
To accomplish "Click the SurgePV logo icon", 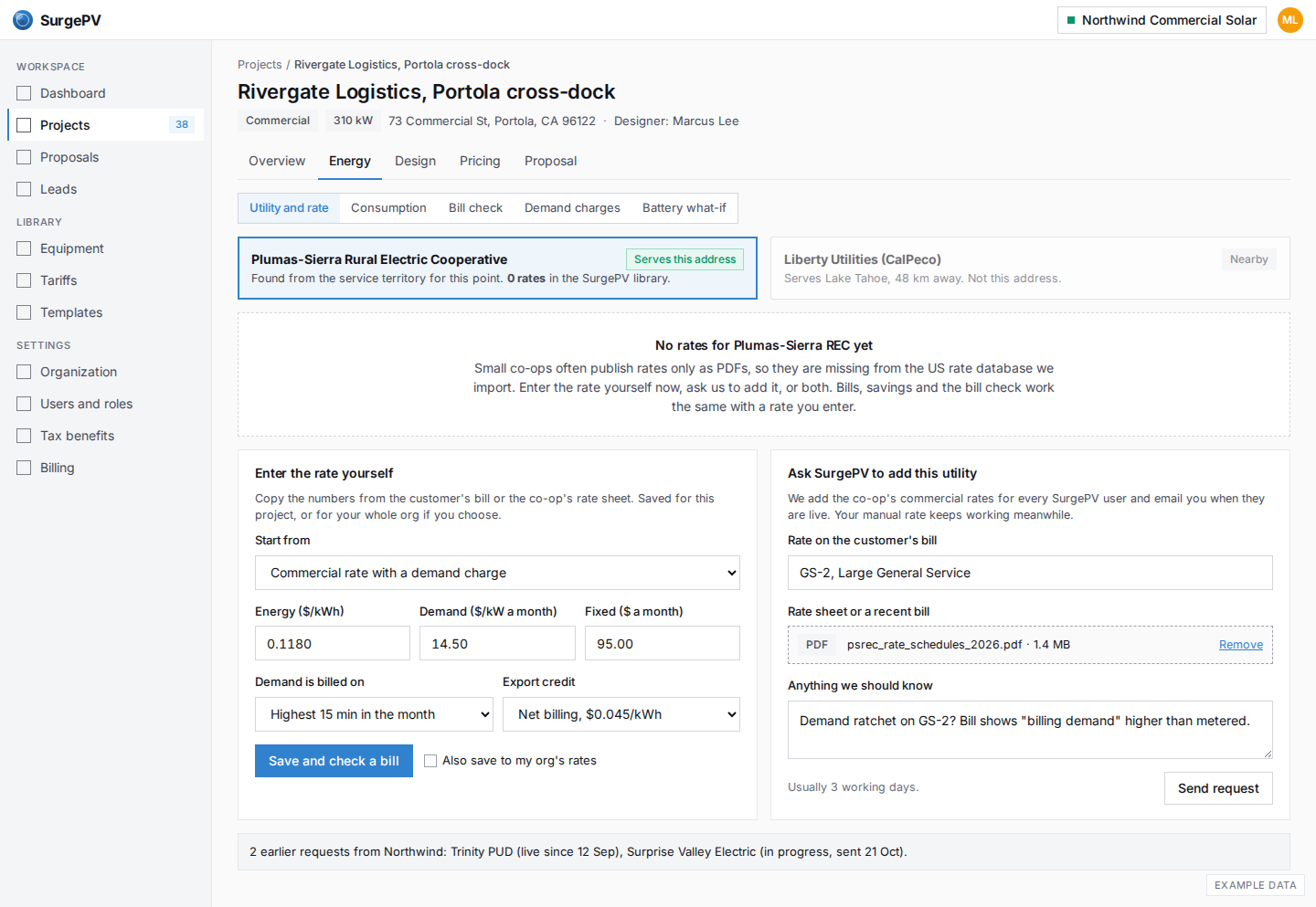I will point(23,20).
